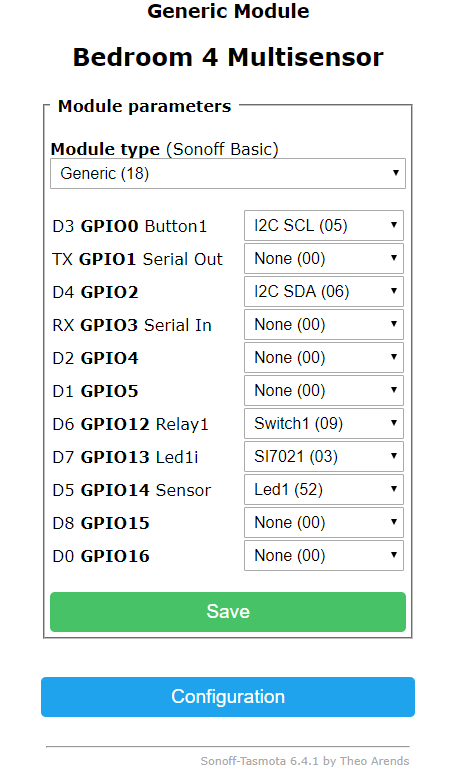Click the arrow icon on the GPIO16 dropdown

click(394, 555)
